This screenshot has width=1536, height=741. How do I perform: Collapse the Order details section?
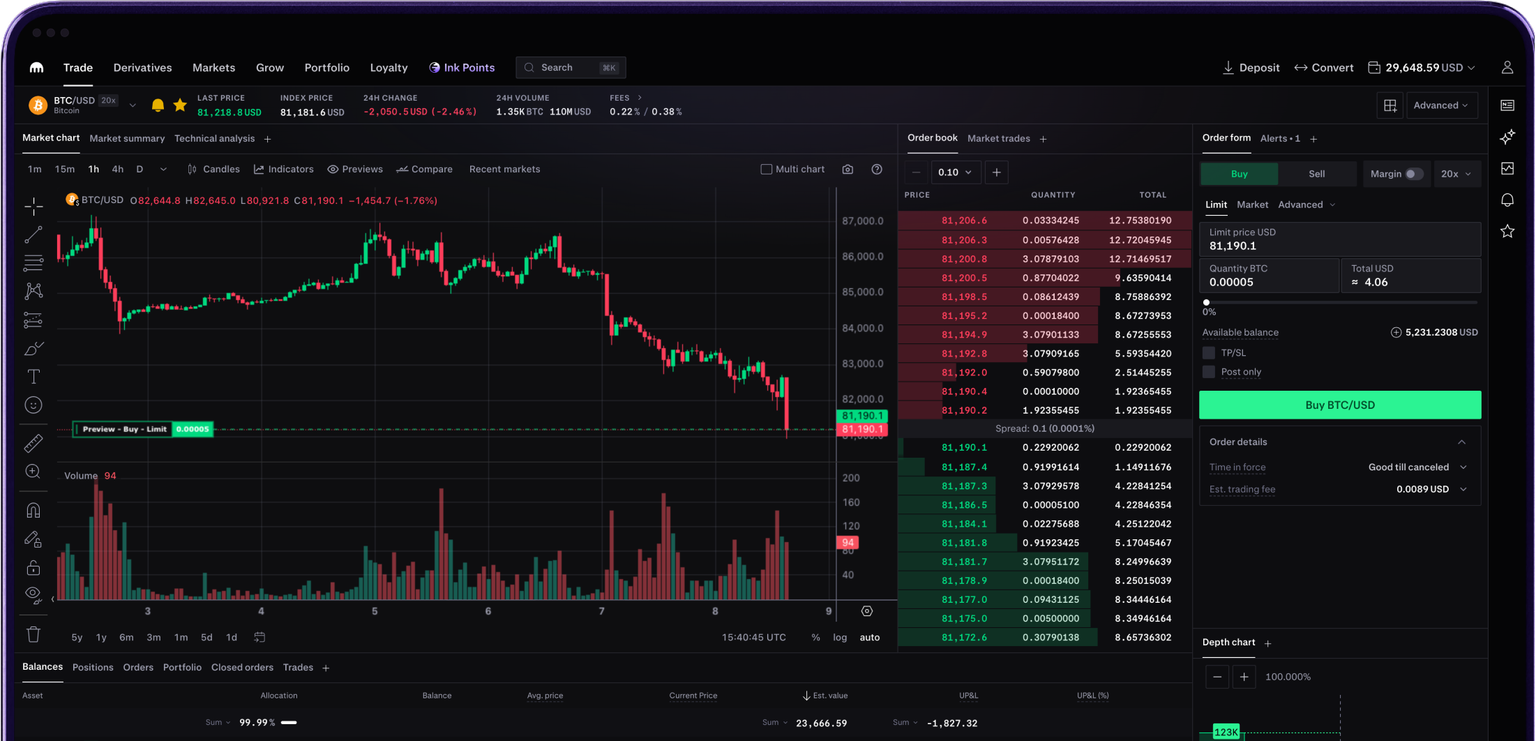click(x=1462, y=442)
